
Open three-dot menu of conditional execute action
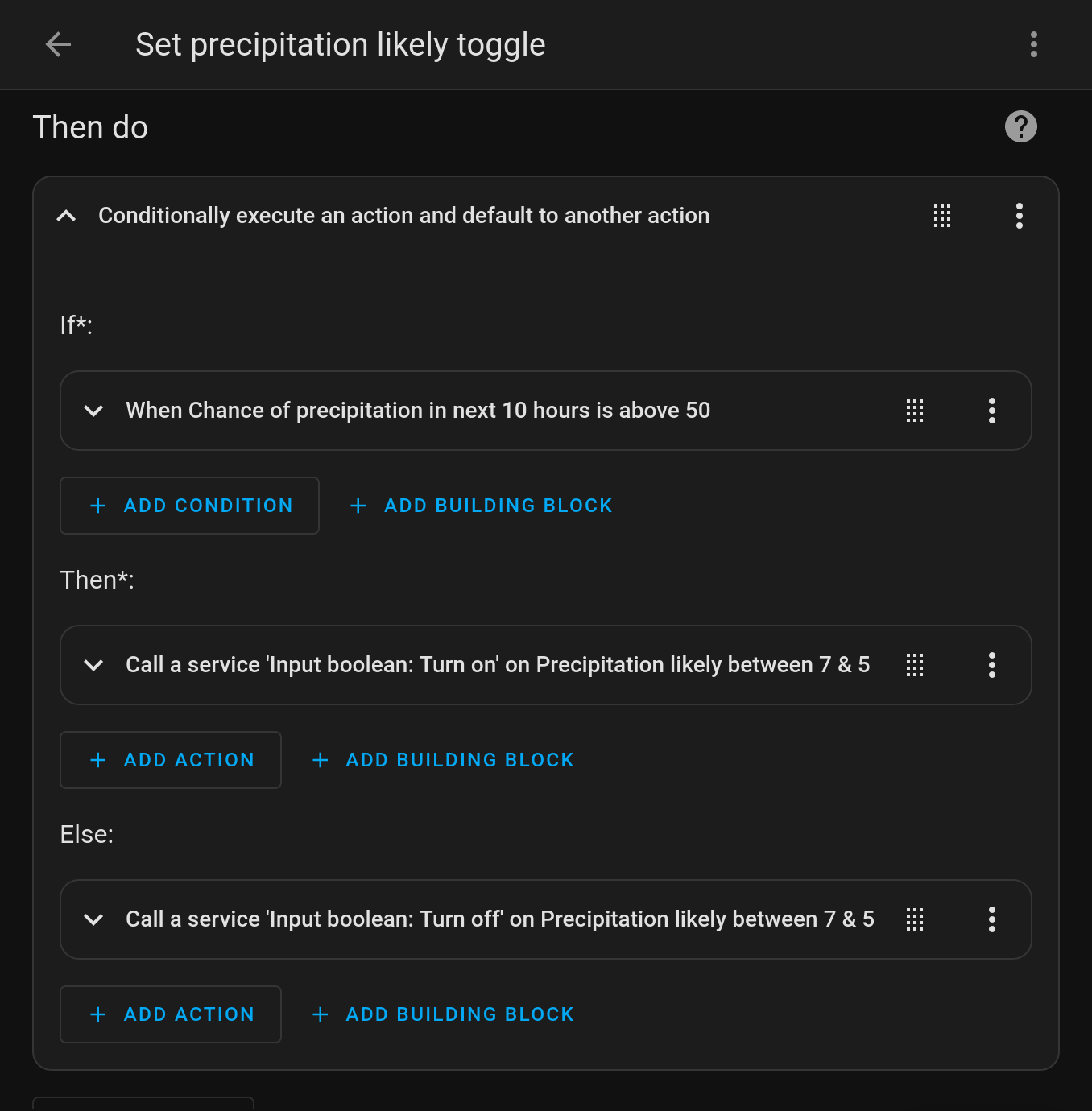[x=1020, y=216]
